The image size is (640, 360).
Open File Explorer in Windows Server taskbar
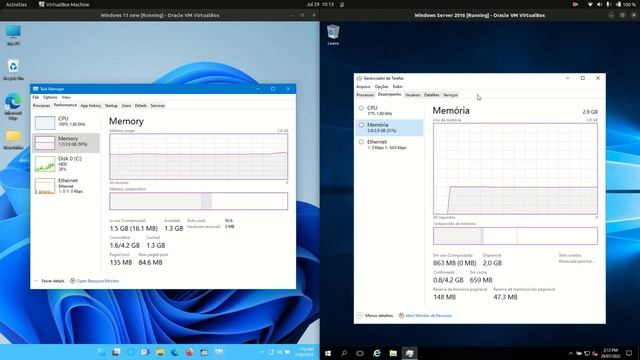click(x=393, y=353)
